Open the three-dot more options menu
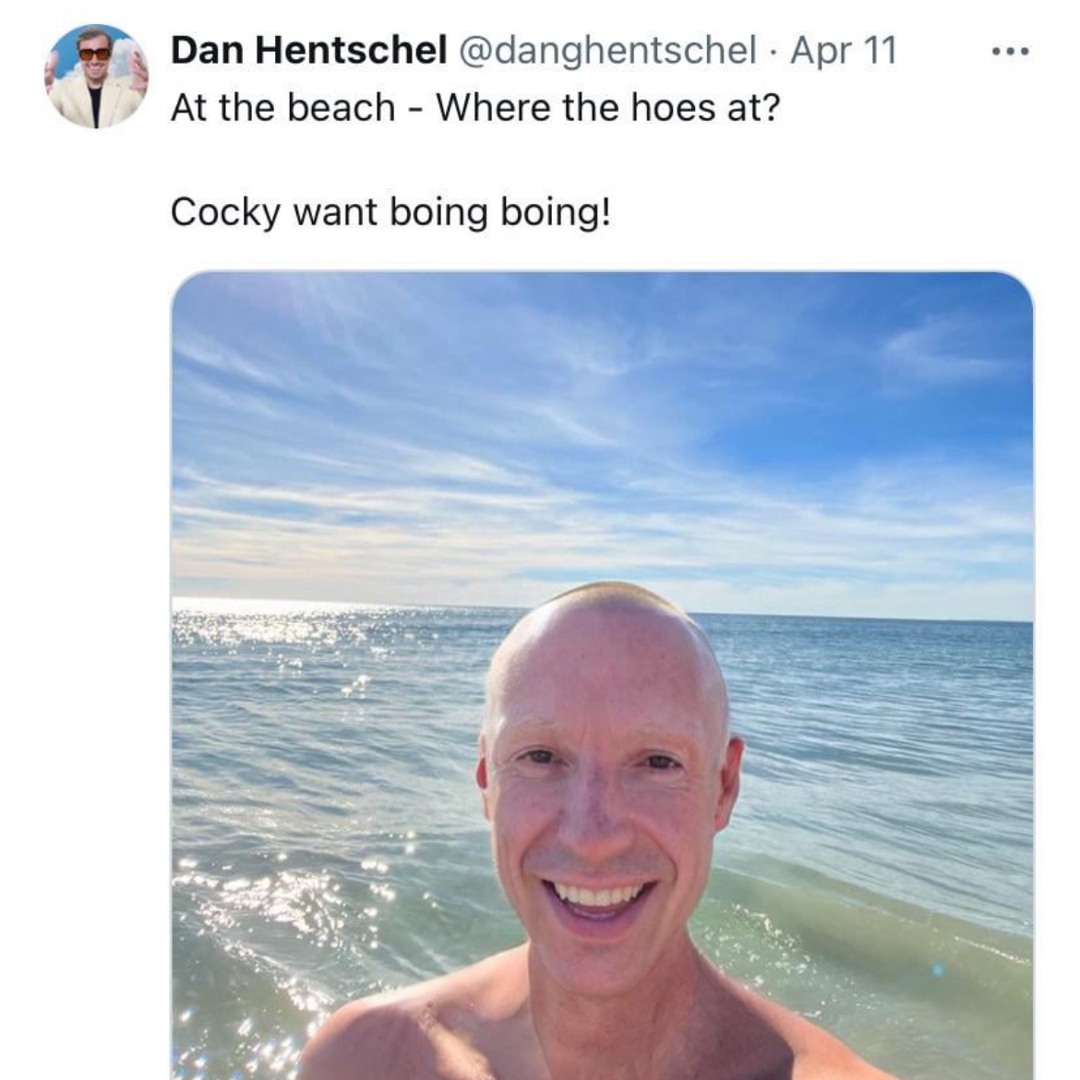 click(1010, 51)
